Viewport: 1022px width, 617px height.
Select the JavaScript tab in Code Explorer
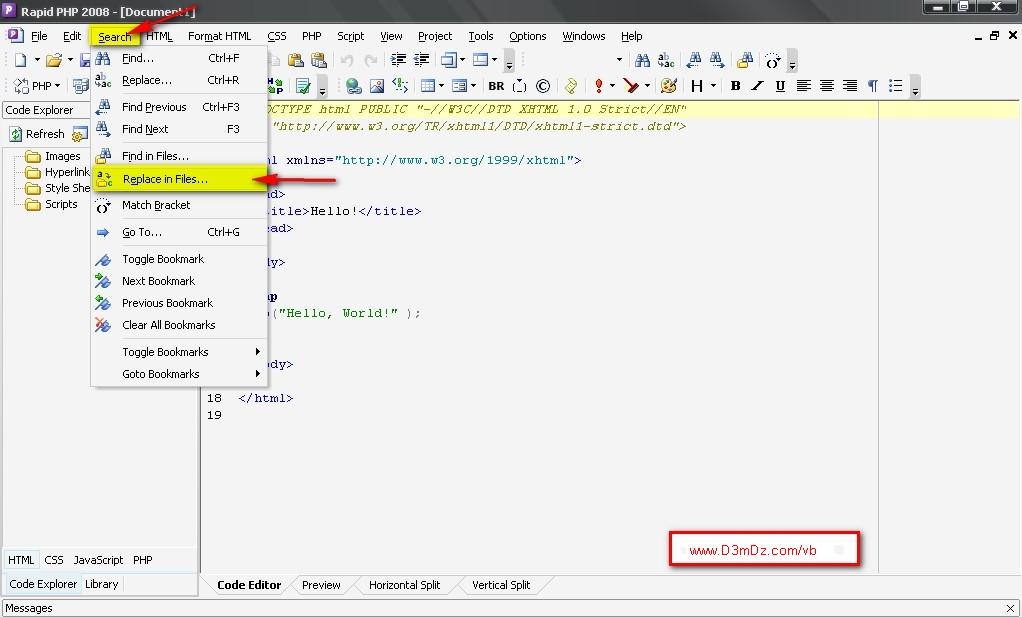click(x=98, y=560)
